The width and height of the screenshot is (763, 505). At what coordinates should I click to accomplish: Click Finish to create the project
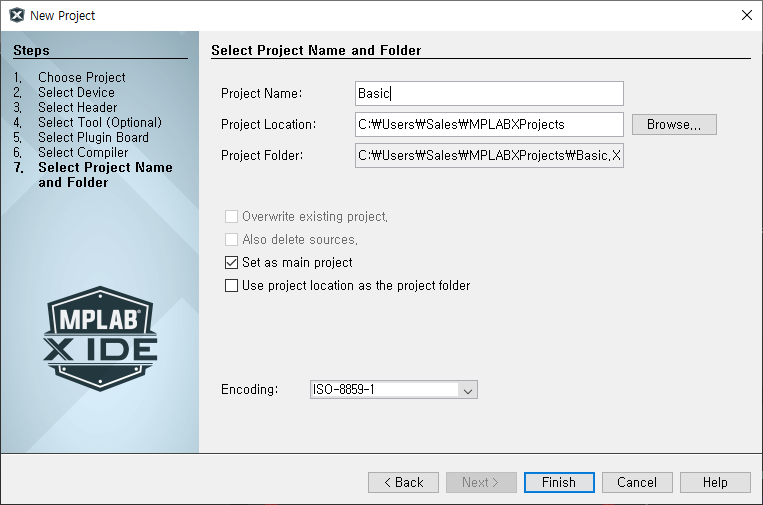click(x=559, y=483)
